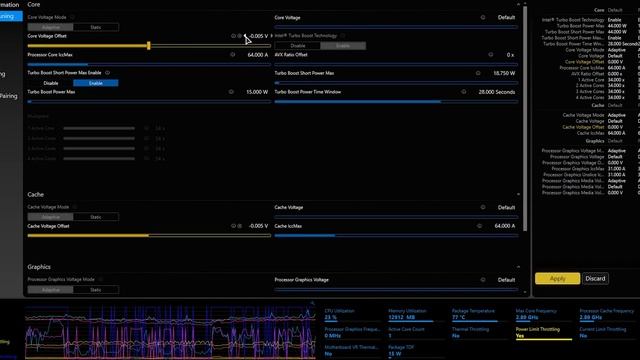
Task: Click the Core Voltage Offset slider handle
Action: point(149,45)
